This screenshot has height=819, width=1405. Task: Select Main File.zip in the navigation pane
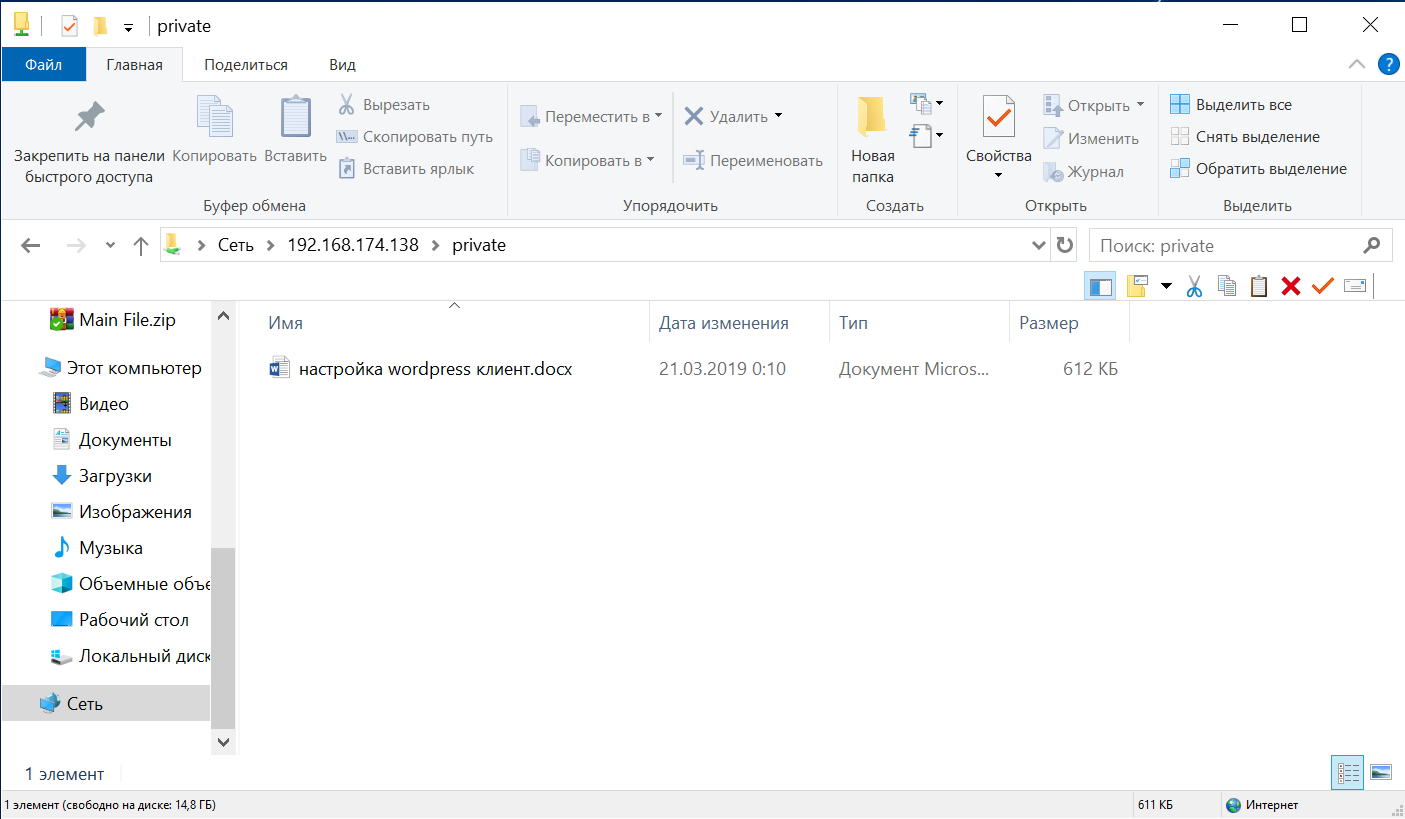click(113, 320)
